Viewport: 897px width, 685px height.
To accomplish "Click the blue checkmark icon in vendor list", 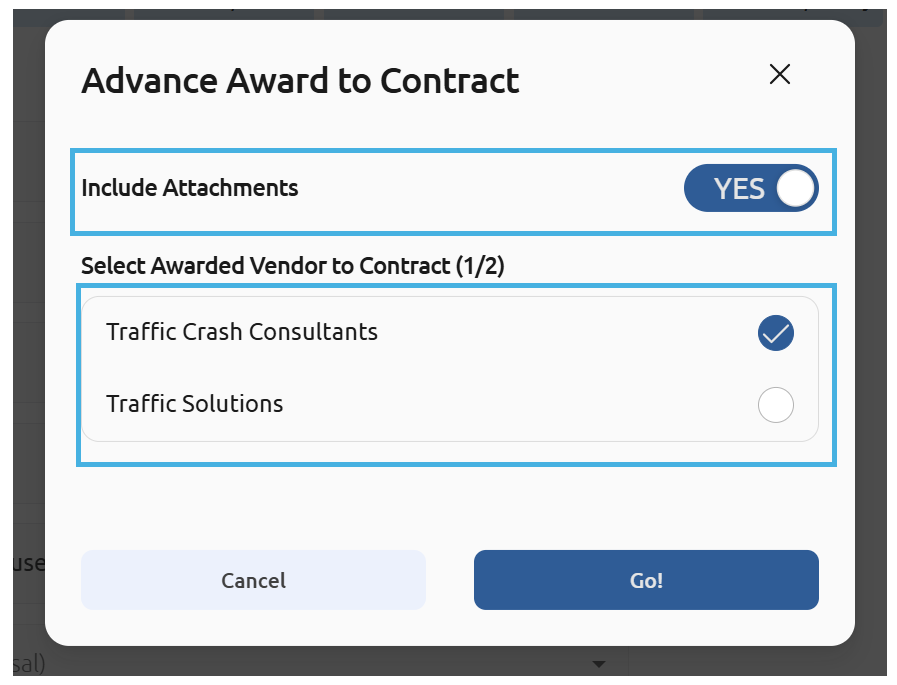I will click(776, 333).
